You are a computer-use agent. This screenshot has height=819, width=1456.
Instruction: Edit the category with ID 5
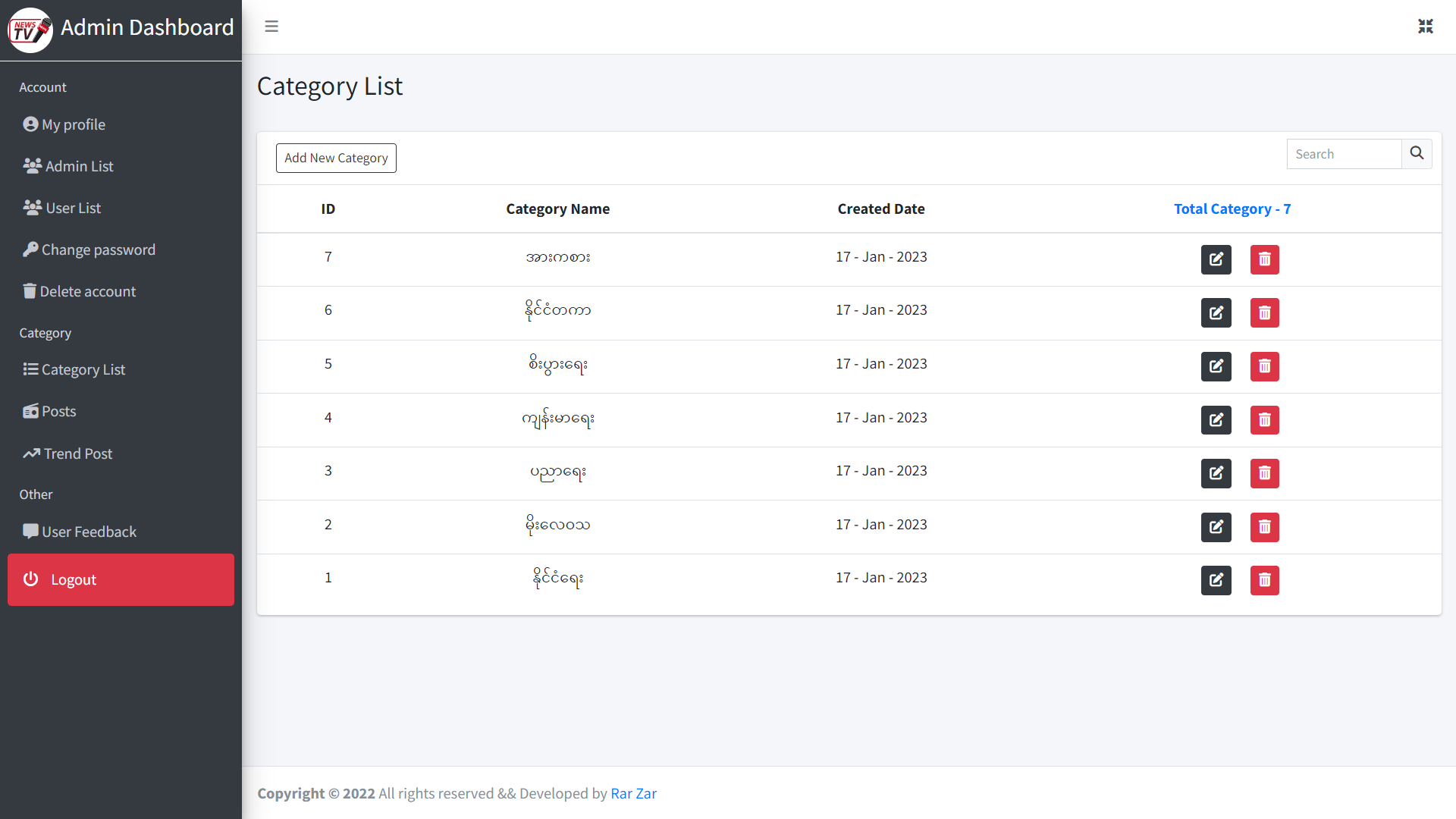[x=1216, y=366]
